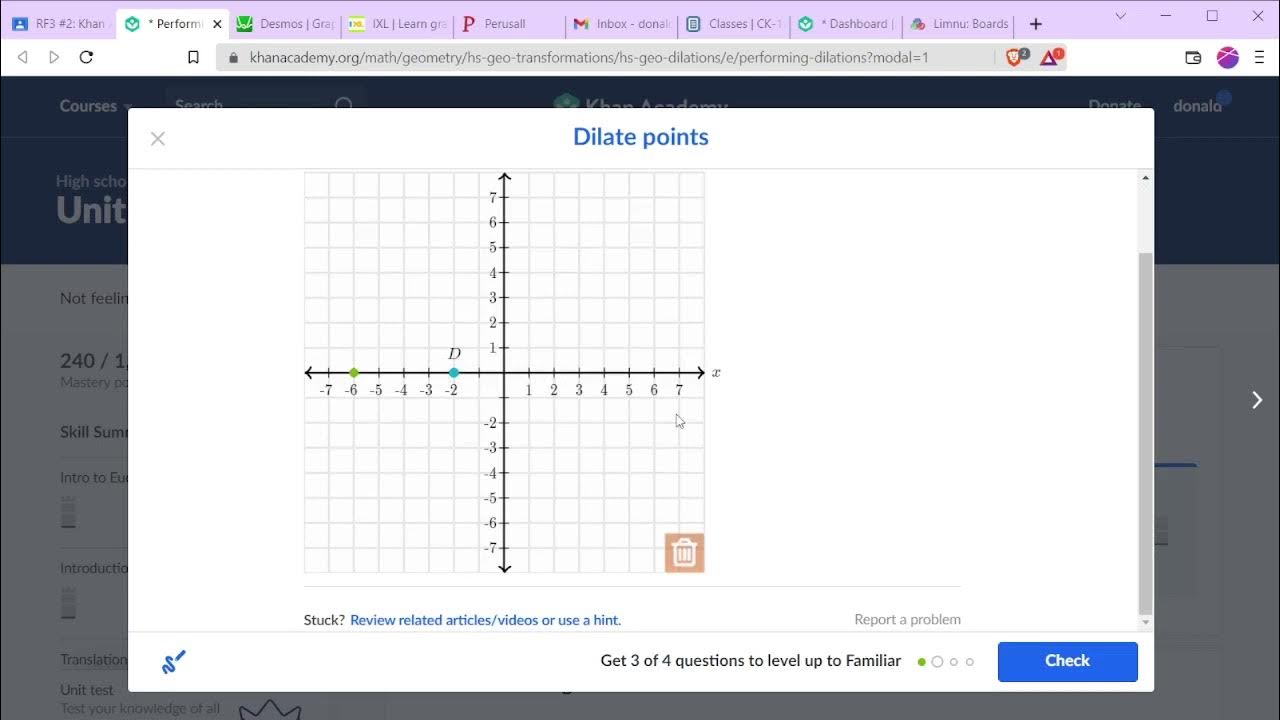
Task: Click the browser forward arrow
Action: pos(54,57)
